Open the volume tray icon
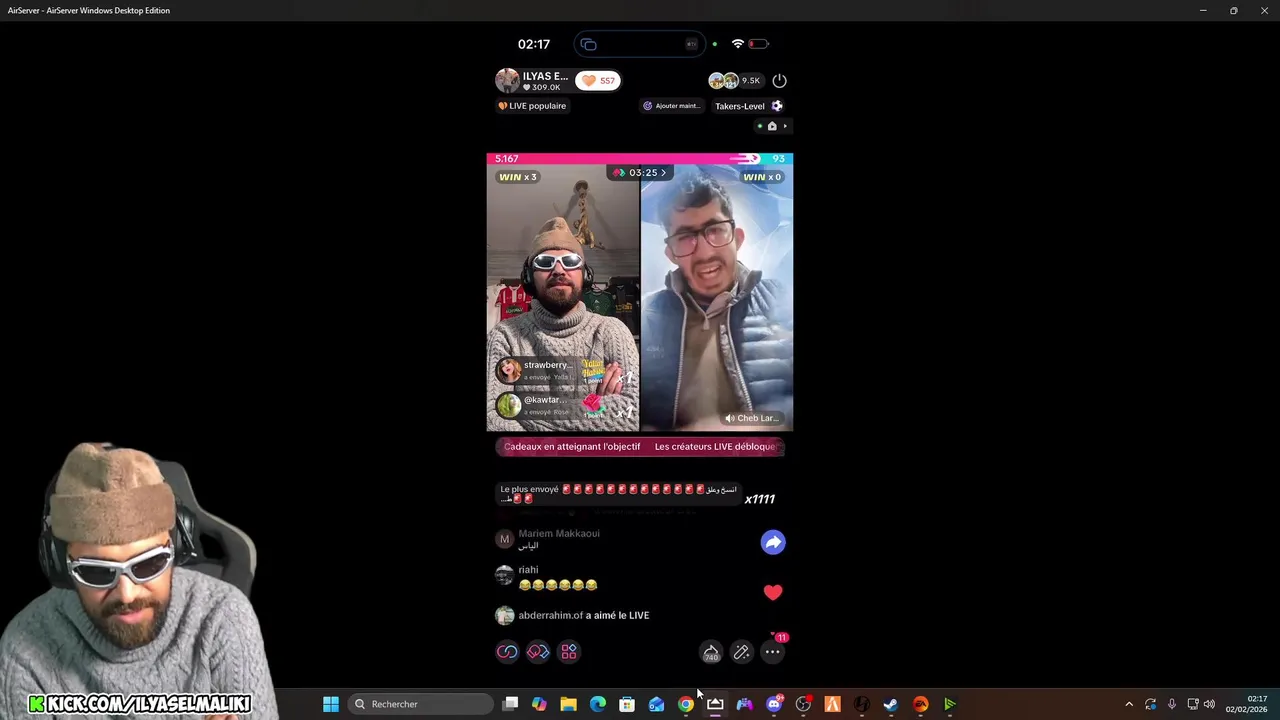The width and height of the screenshot is (1280, 720). pos(1209,704)
